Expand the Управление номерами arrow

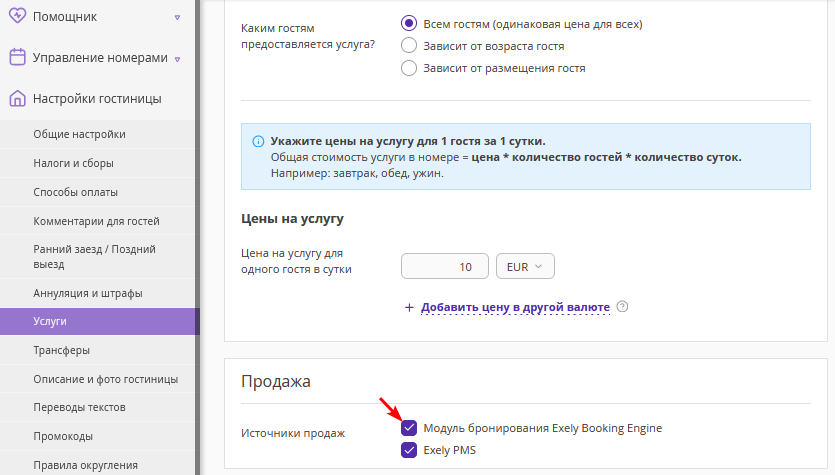pos(177,59)
